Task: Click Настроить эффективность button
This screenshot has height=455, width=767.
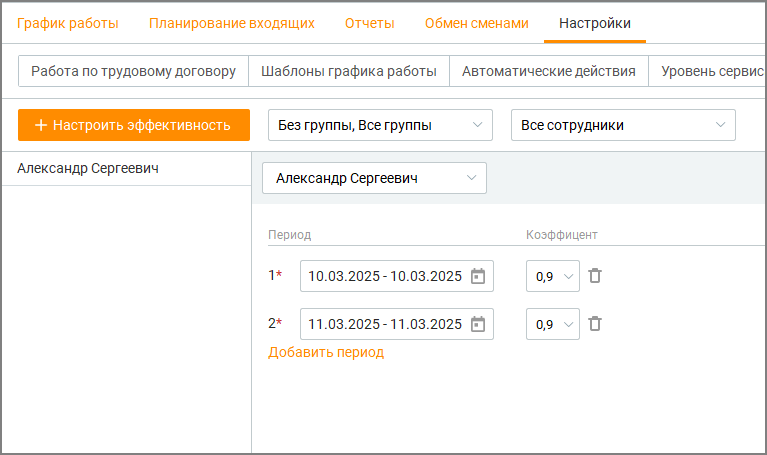Action: pyautogui.click(x=134, y=125)
